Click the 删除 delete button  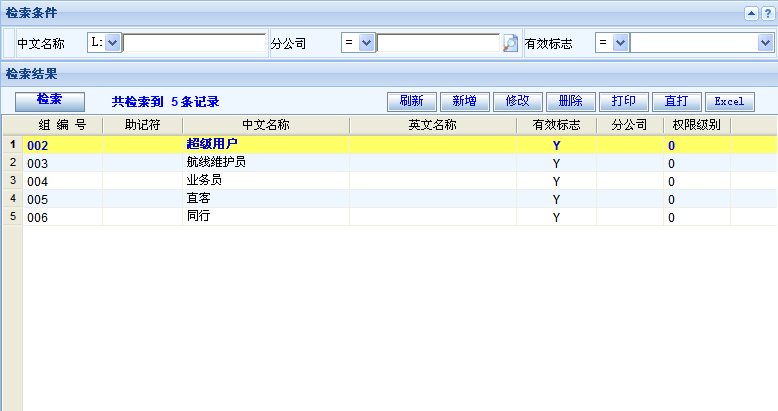pos(570,101)
